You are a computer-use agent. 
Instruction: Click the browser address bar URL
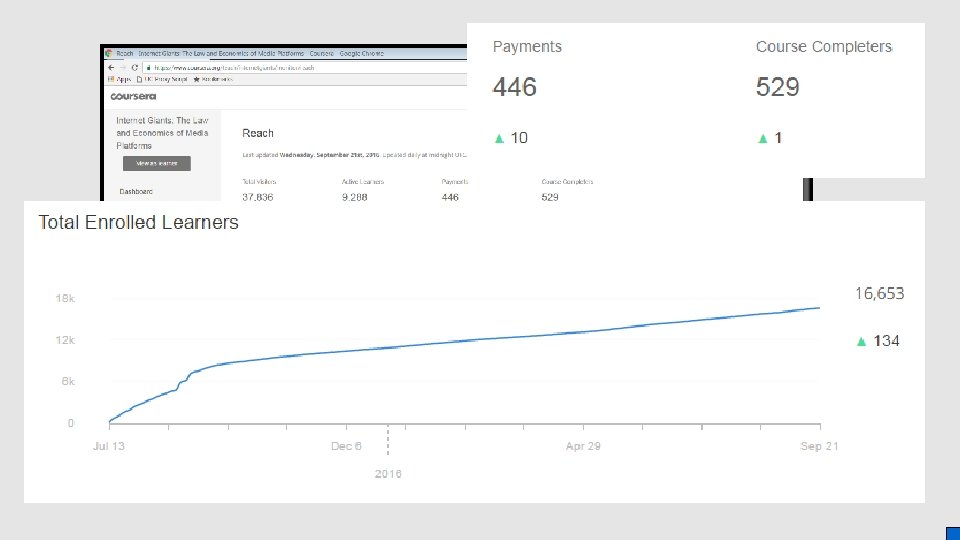(234, 68)
